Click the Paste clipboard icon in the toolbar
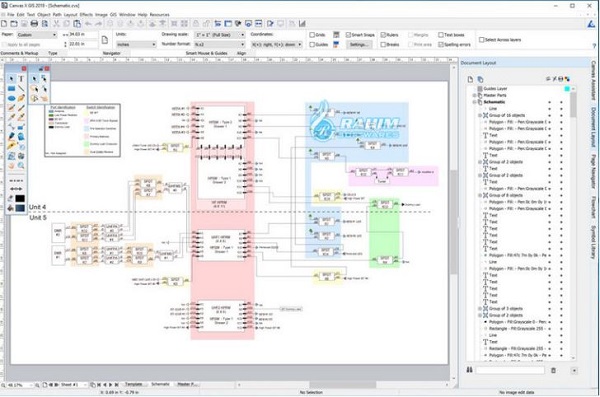600x397 pixels. click(x=77, y=24)
